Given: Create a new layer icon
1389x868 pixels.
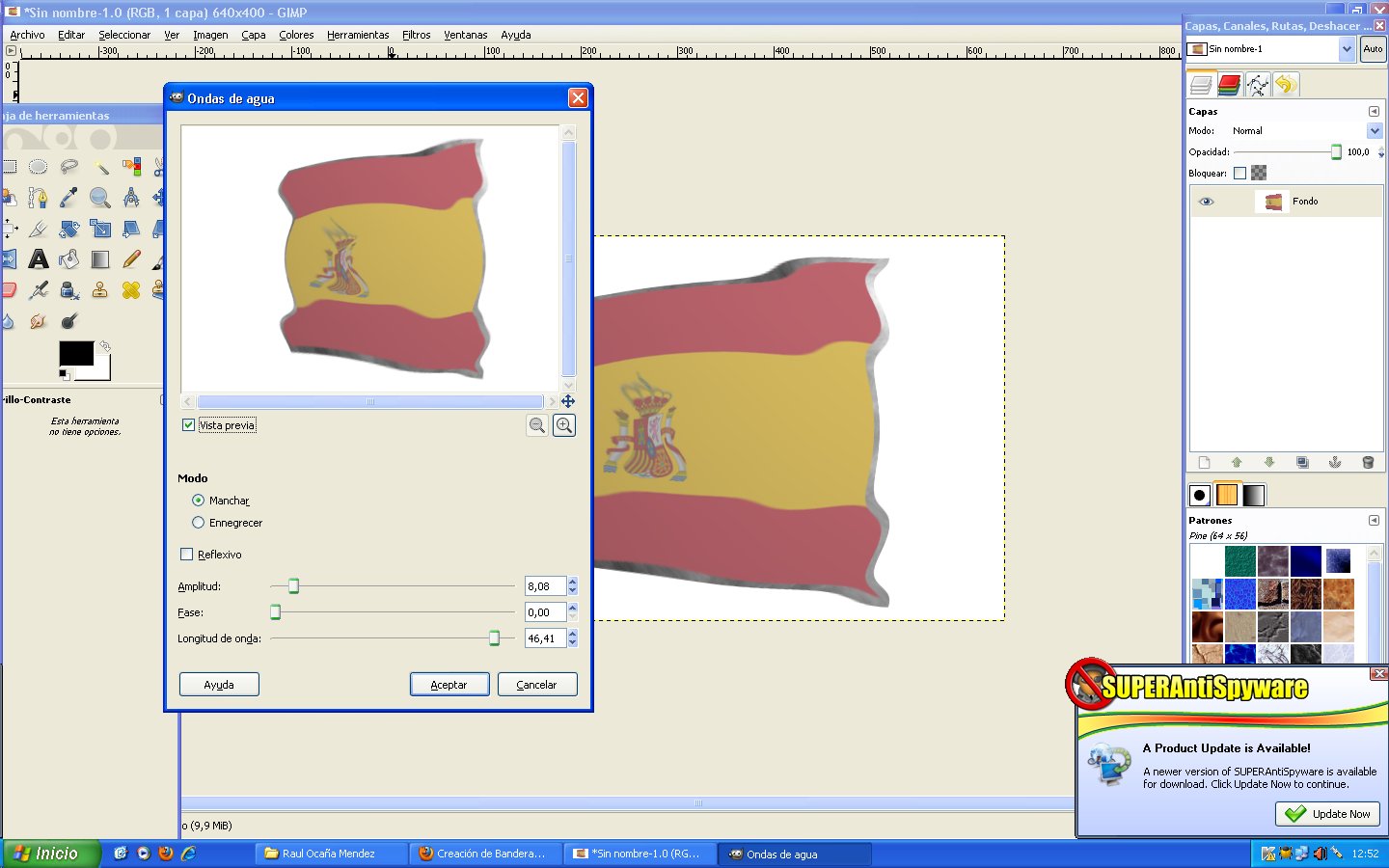Looking at the screenshot, I should point(1204,463).
